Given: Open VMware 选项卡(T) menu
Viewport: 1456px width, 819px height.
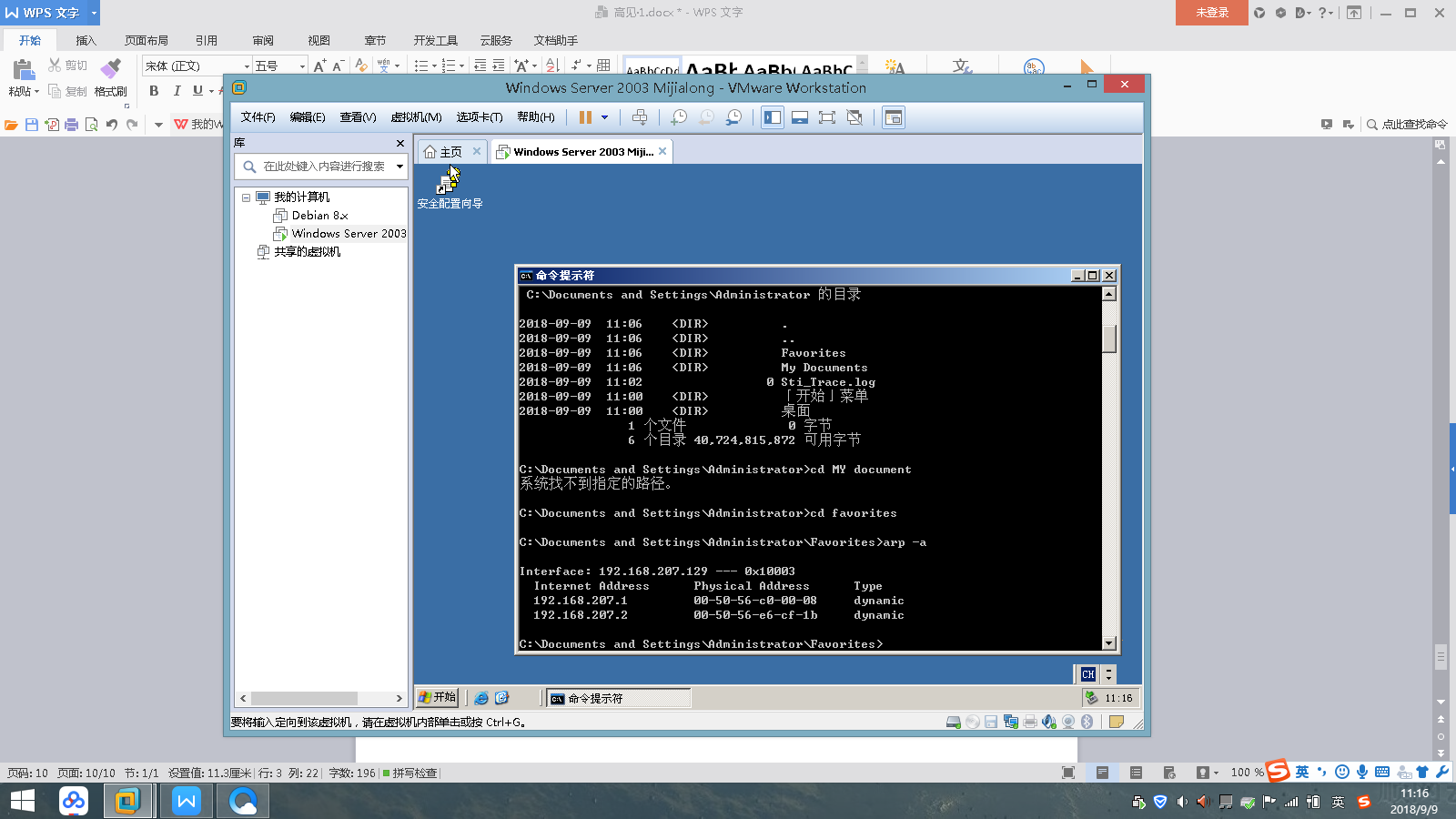Looking at the screenshot, I should (x=480, y=117).
